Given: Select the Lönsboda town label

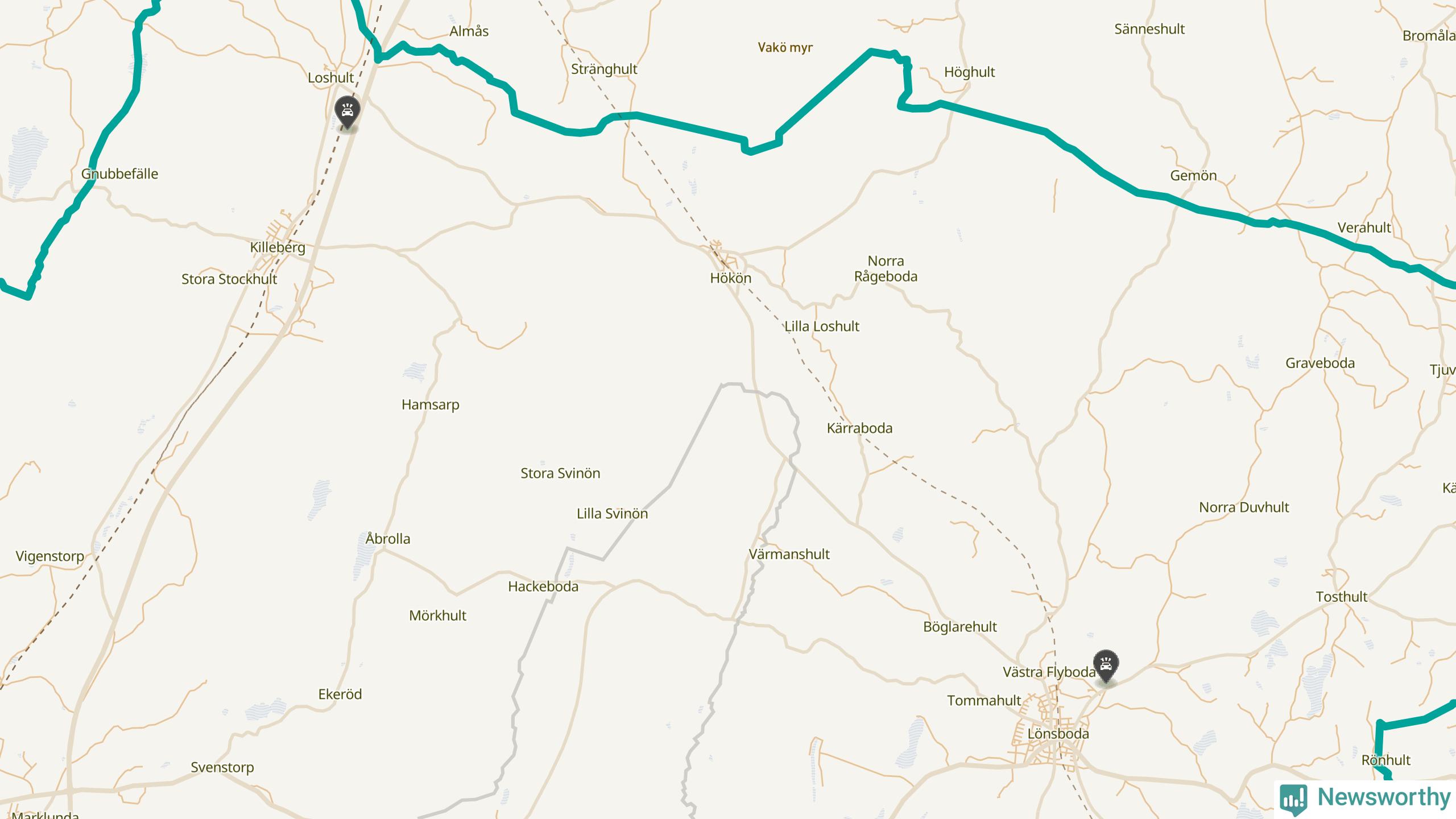Looking at the screenshot, I should point(1058,734).
